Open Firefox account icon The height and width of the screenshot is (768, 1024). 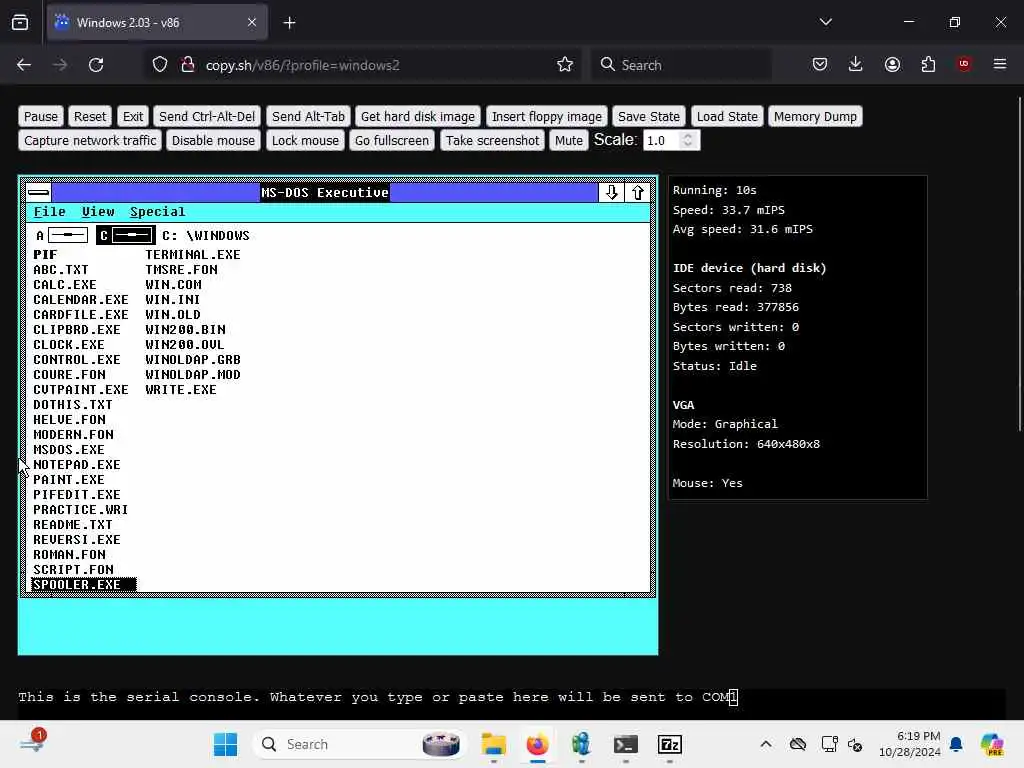click(892, 64)
